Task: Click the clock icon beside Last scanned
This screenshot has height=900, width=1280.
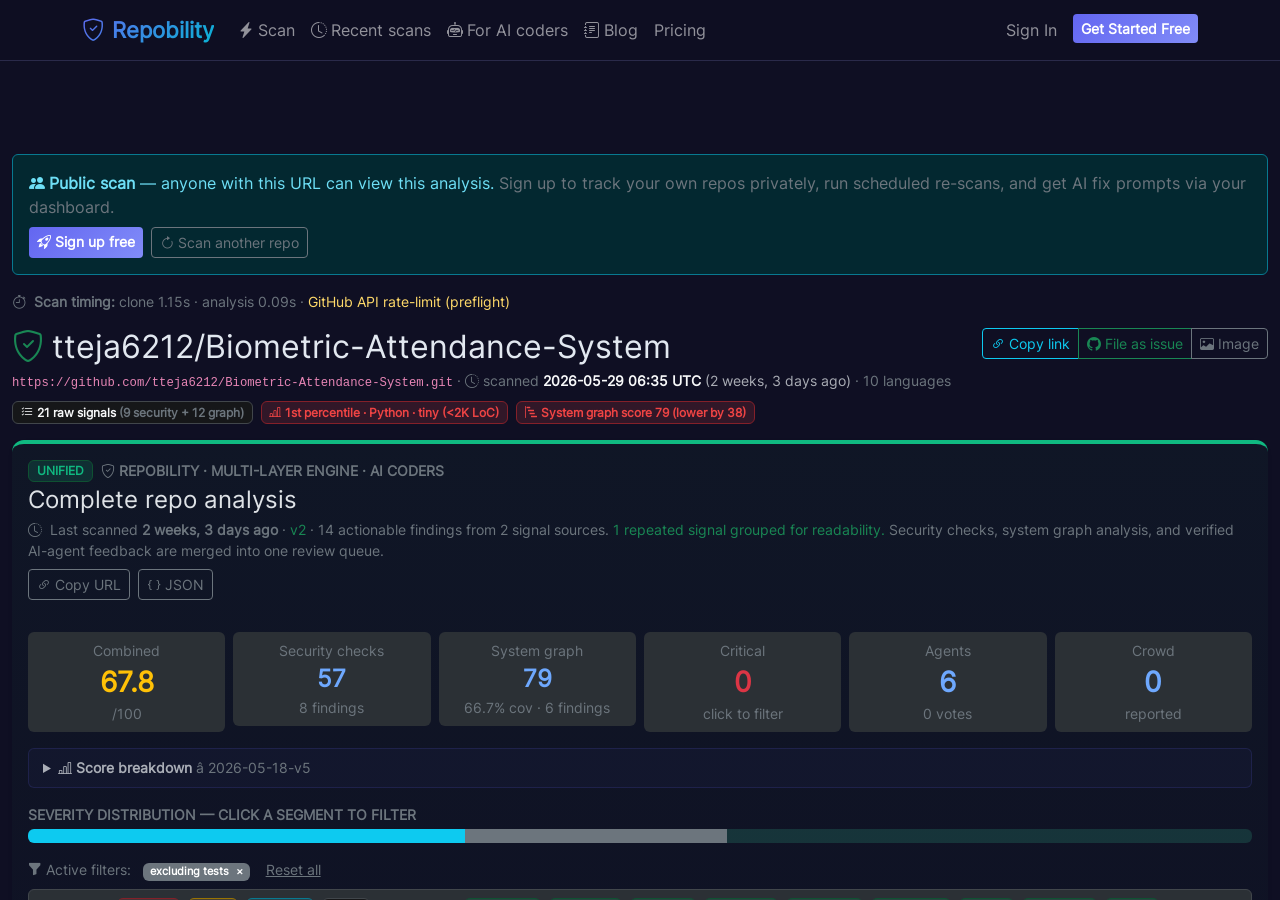Action: click(x=35, y=530)
